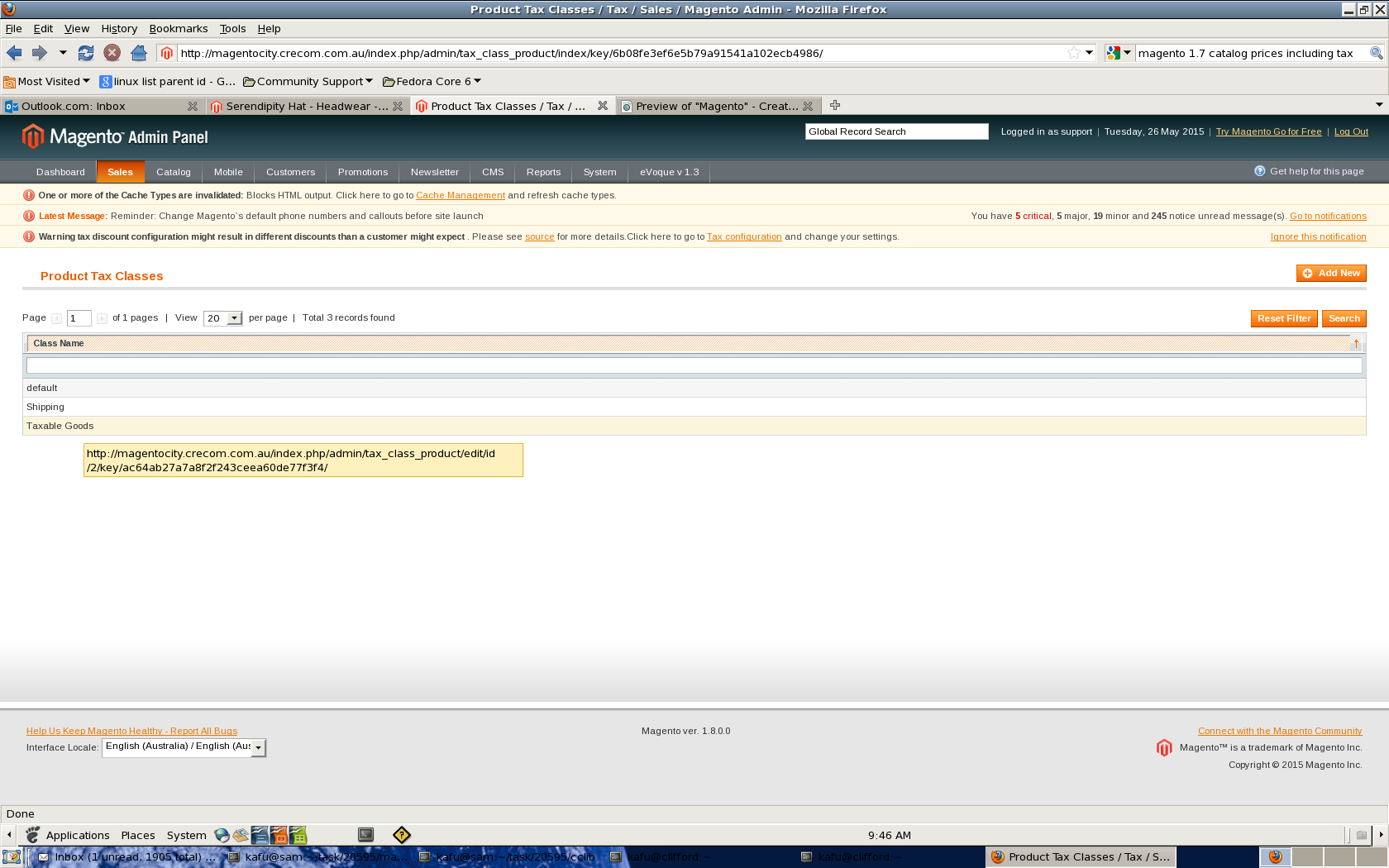Open the Cache Management link
This screenshot has height=868, width=1389.
tap(460, 196)
